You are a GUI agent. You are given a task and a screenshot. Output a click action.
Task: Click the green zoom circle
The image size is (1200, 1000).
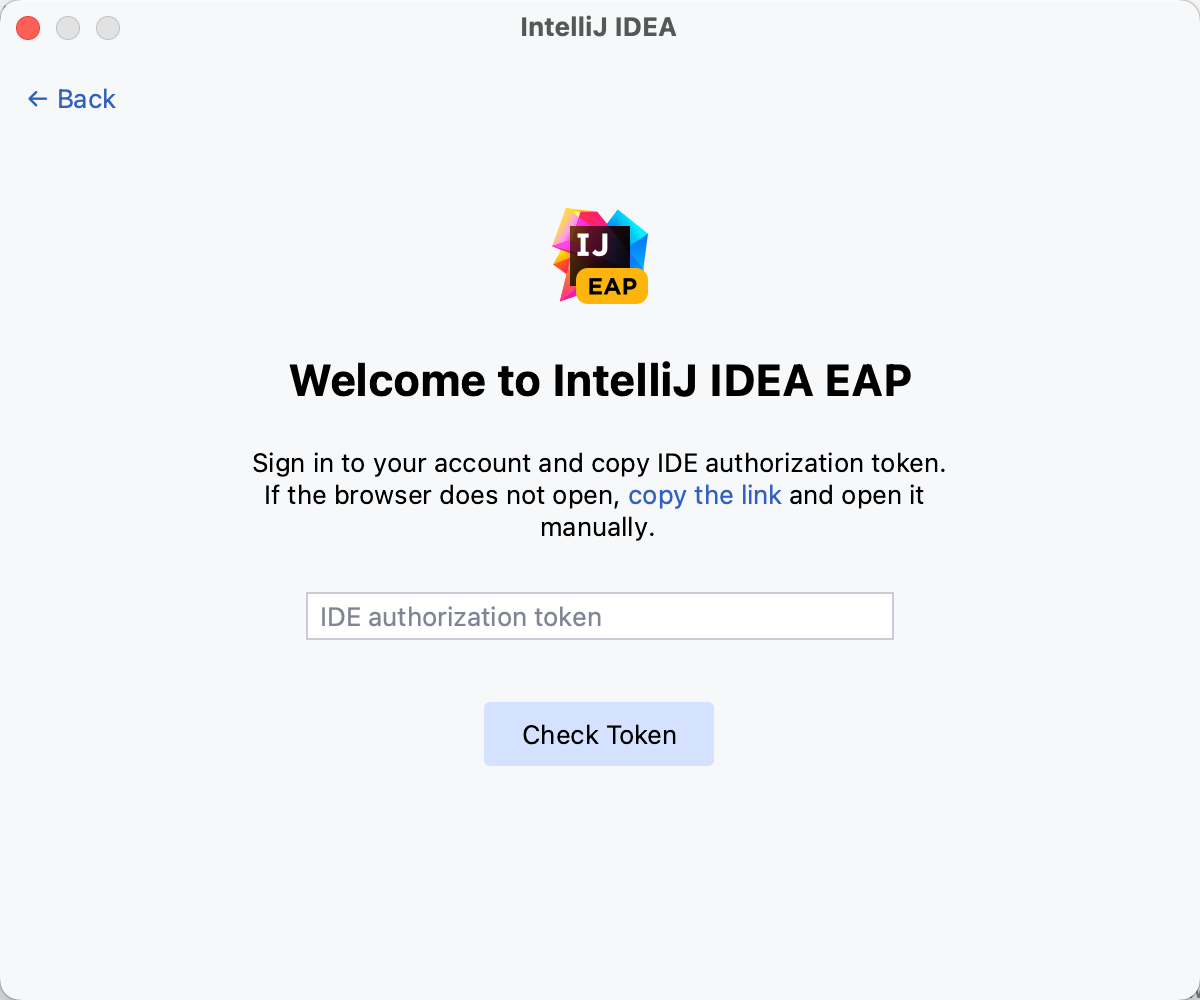(x=107, y=28)
